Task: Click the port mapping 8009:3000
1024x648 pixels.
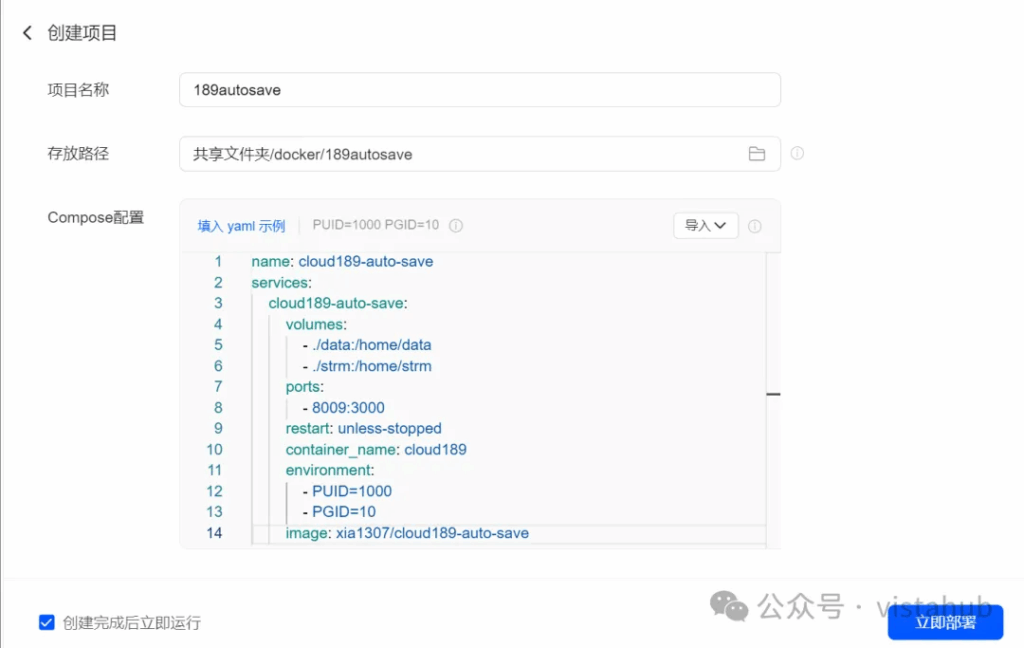Action: click(348, 408)
